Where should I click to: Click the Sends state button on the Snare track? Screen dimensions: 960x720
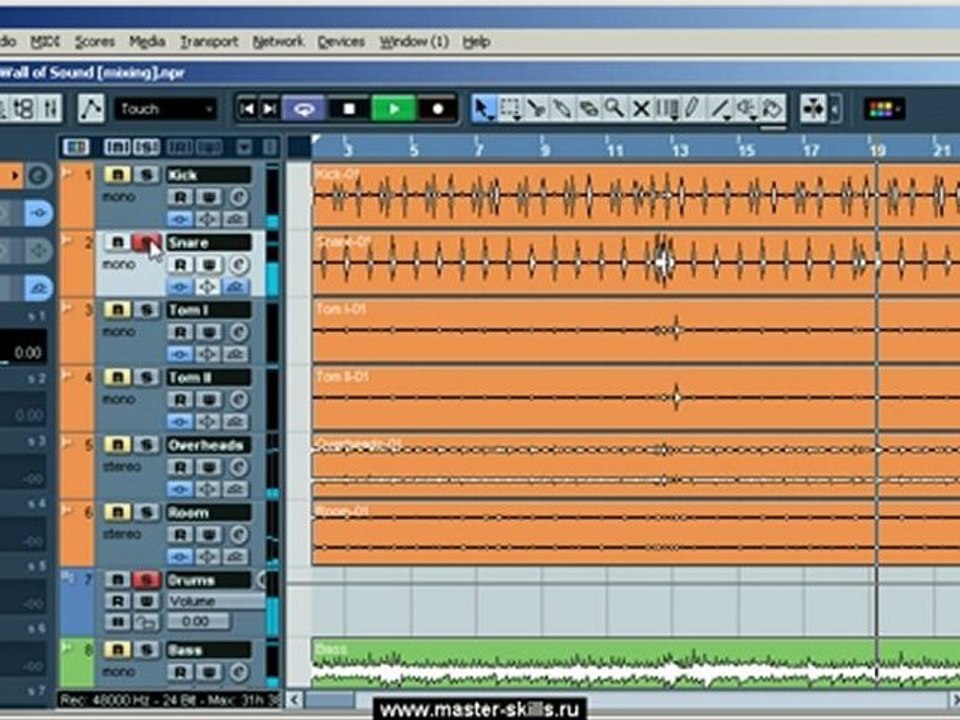tap(236, 287)
